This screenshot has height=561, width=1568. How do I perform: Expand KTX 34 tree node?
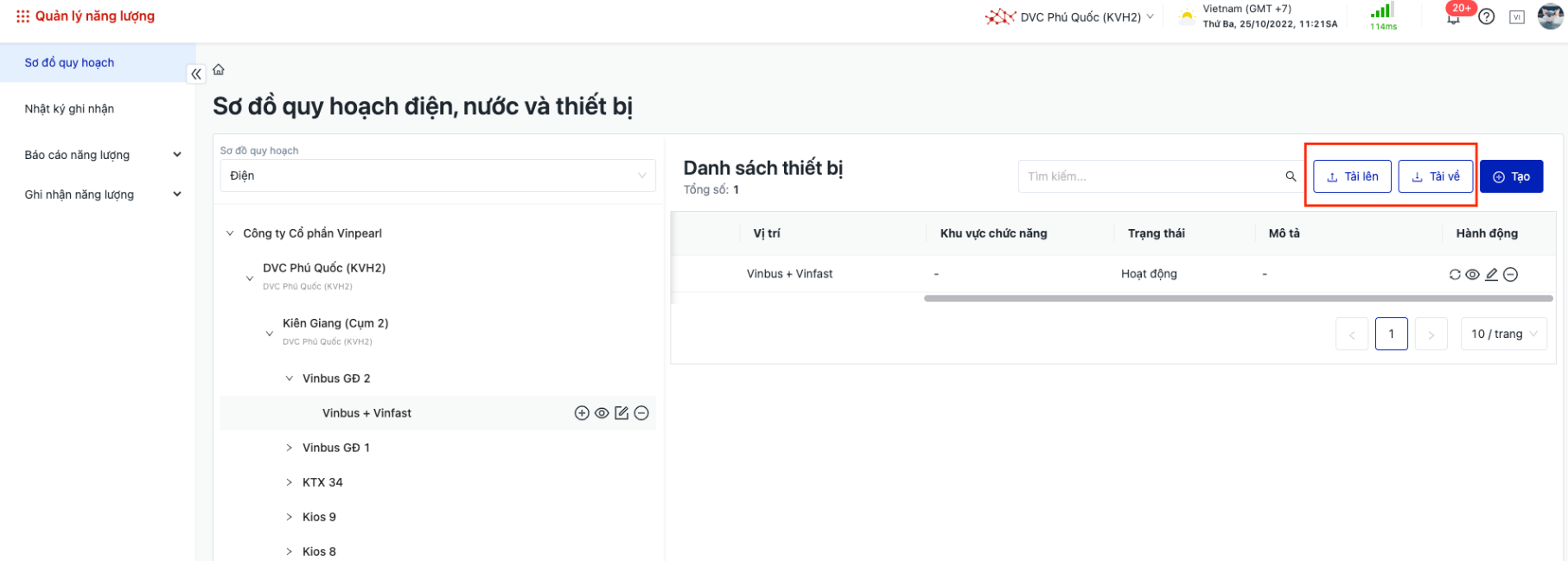tap(290, 482)
